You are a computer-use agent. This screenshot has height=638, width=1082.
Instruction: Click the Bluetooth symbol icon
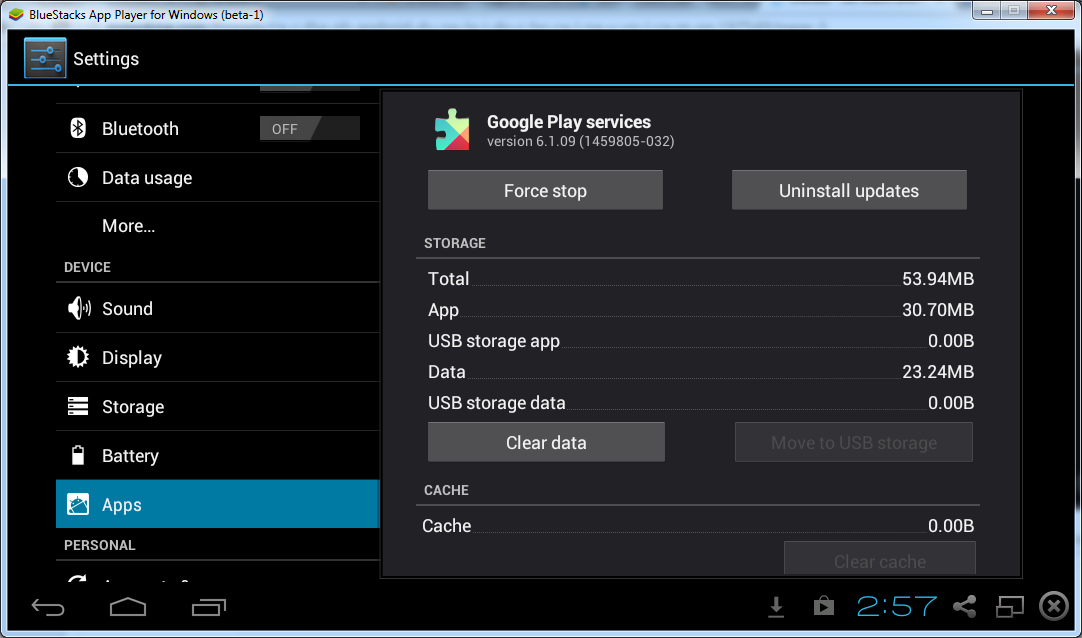pos(78,128)
